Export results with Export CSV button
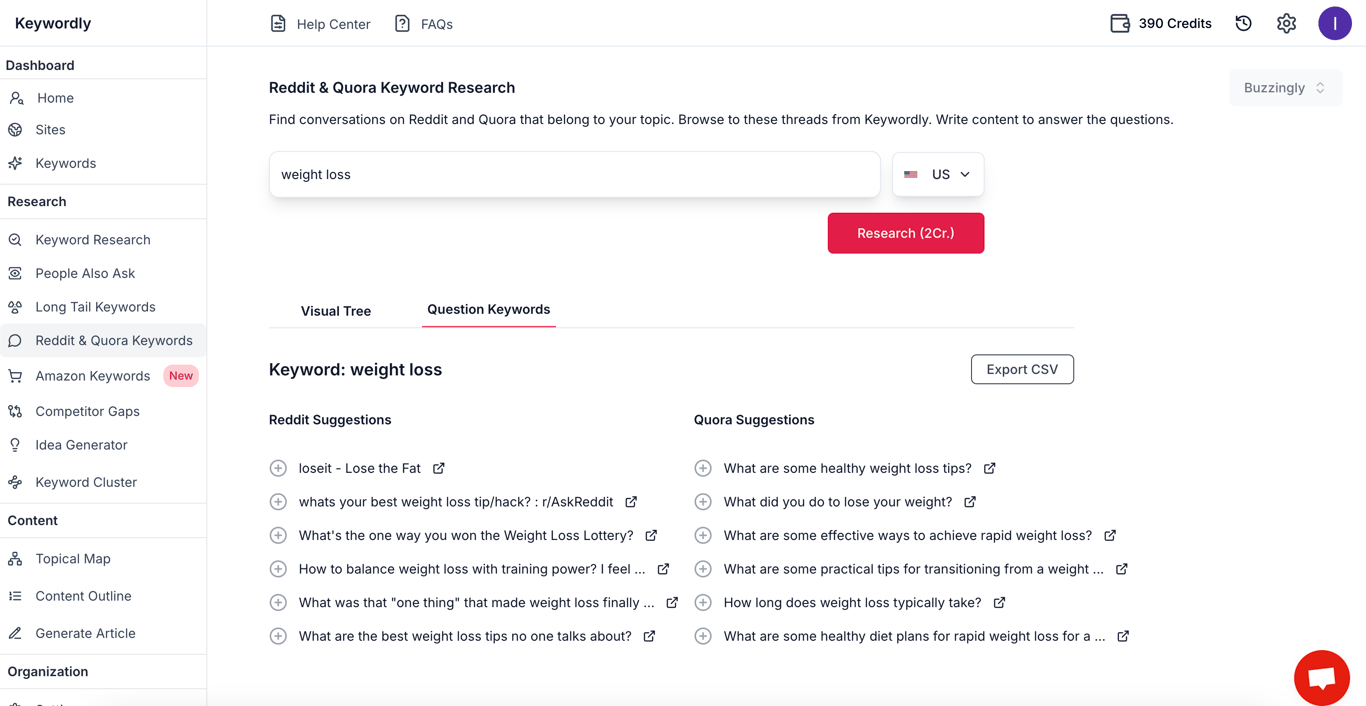1366x706 pixels. (1021, 370)
